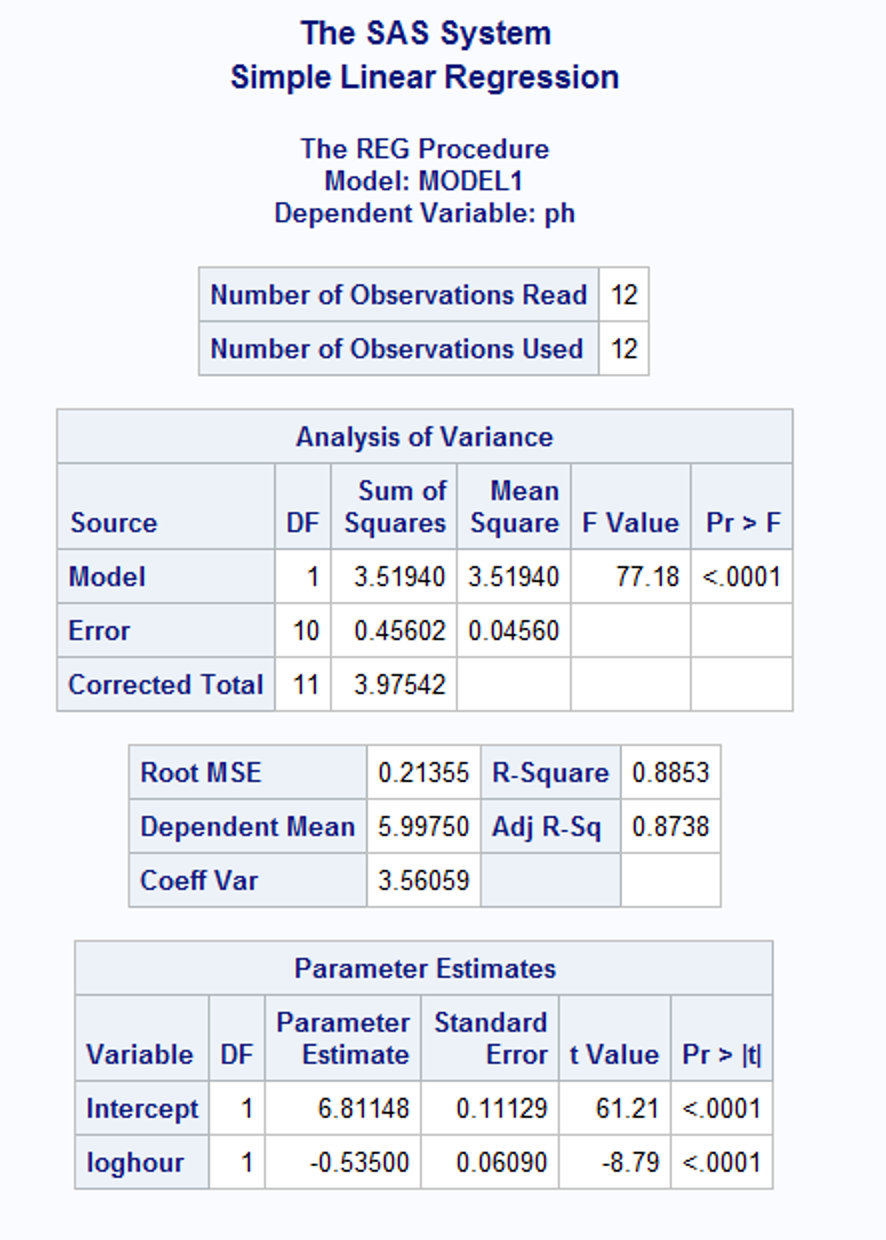Select the loghour estimate -0.53500
The image size is (886, 1240).
[360, 1163]
